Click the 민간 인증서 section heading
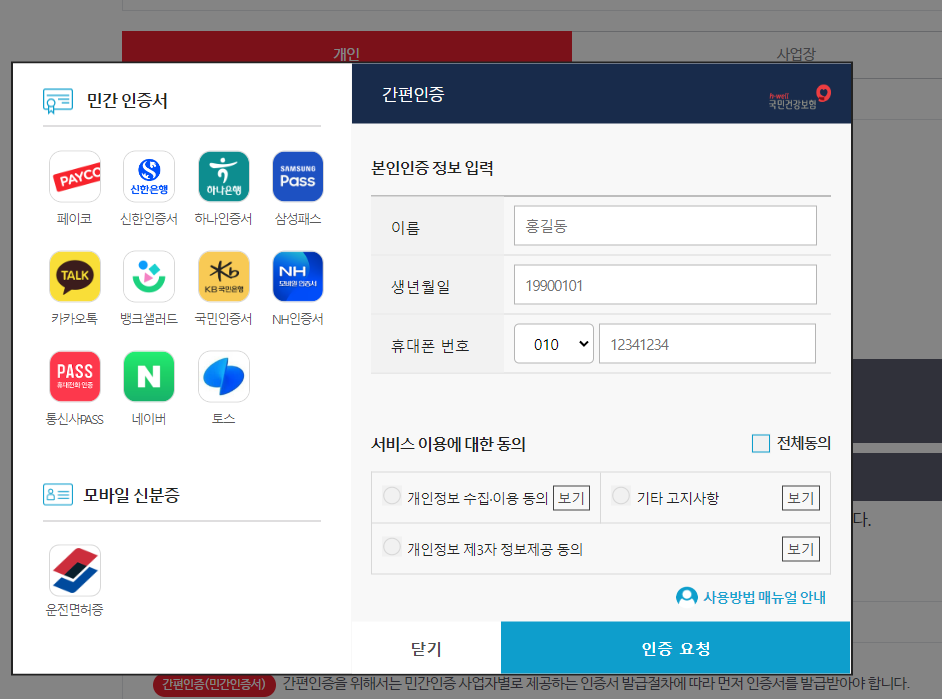 (127, 100)
